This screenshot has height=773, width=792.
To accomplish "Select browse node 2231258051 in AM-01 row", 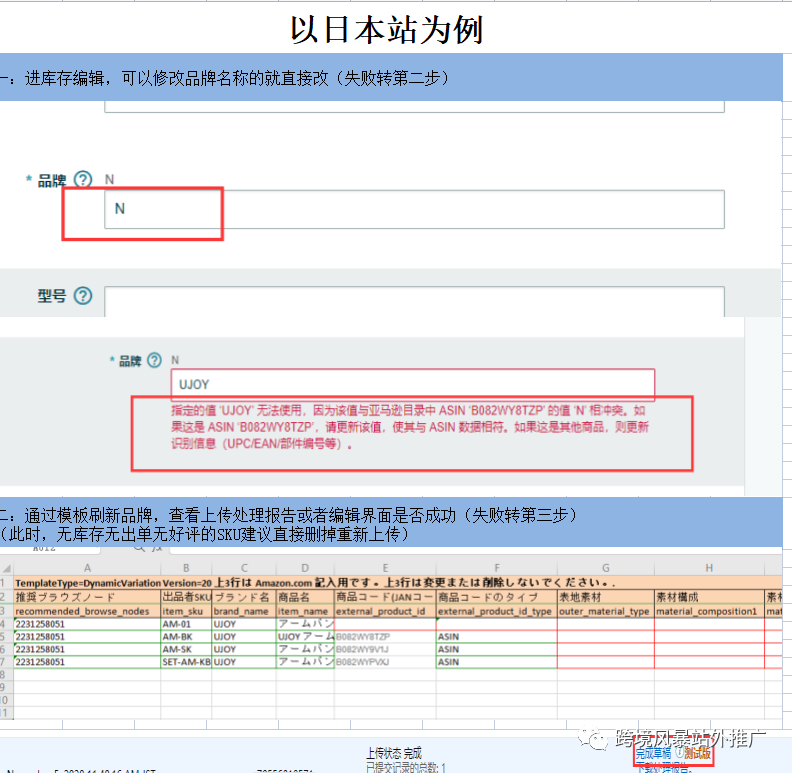I will [87, 624].
